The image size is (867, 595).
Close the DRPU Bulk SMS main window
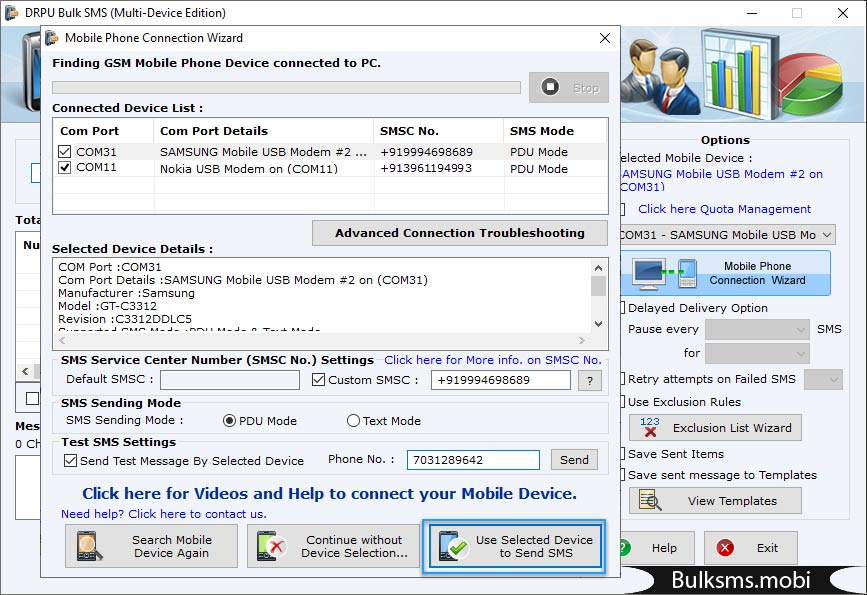(x=843, y=13)
